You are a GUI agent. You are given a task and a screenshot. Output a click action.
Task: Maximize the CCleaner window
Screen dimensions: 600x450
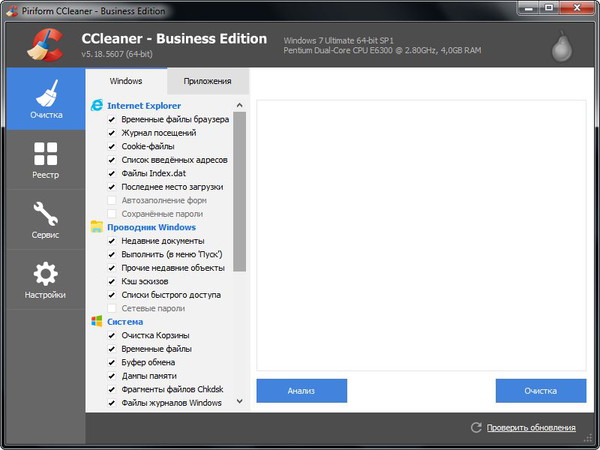(549, 8)
